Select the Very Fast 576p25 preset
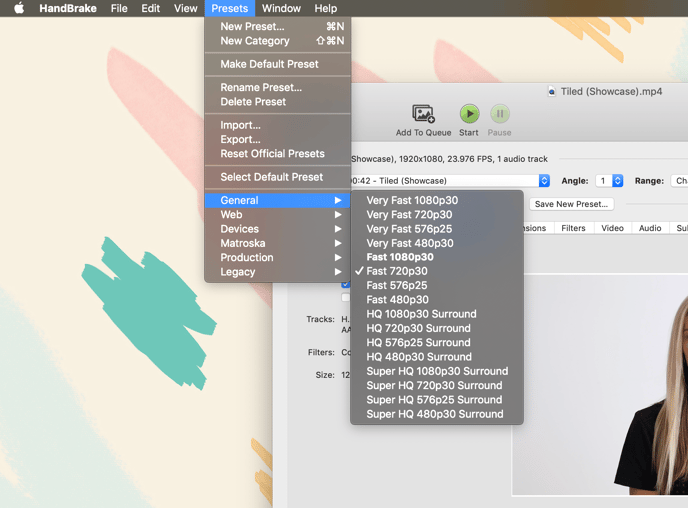 point(437,229)
